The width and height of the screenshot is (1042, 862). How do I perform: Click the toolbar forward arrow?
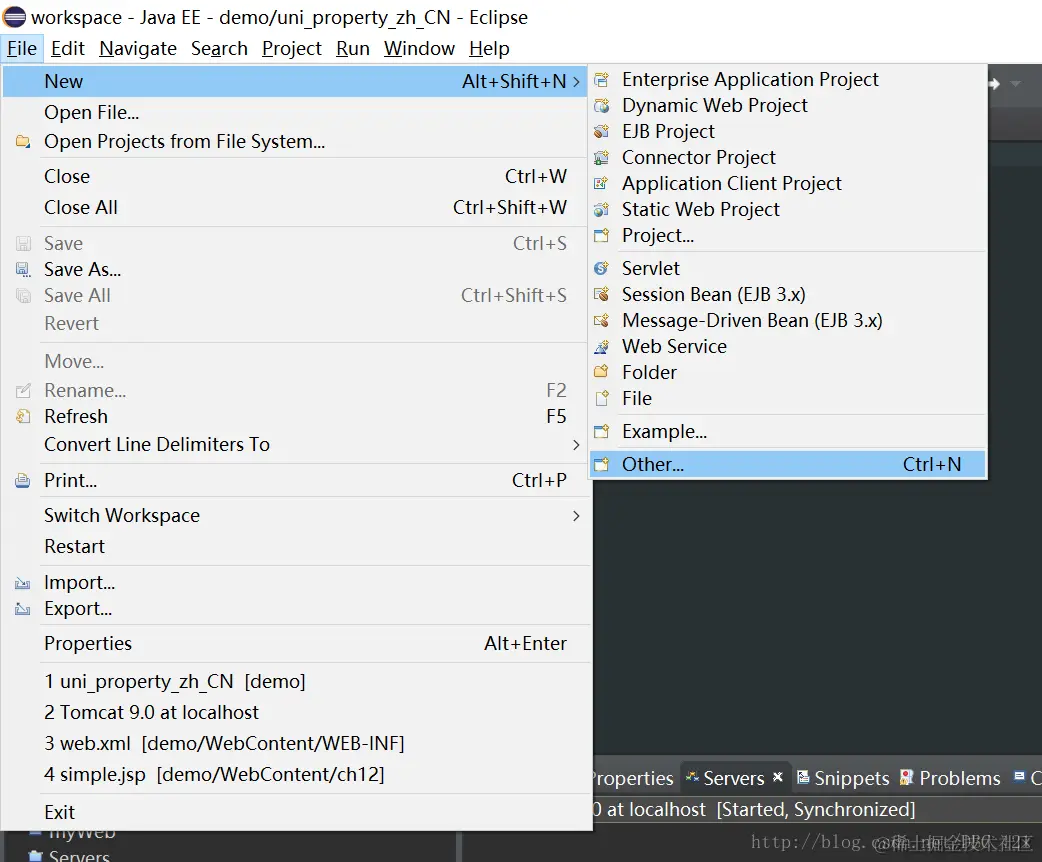point(995,84)
